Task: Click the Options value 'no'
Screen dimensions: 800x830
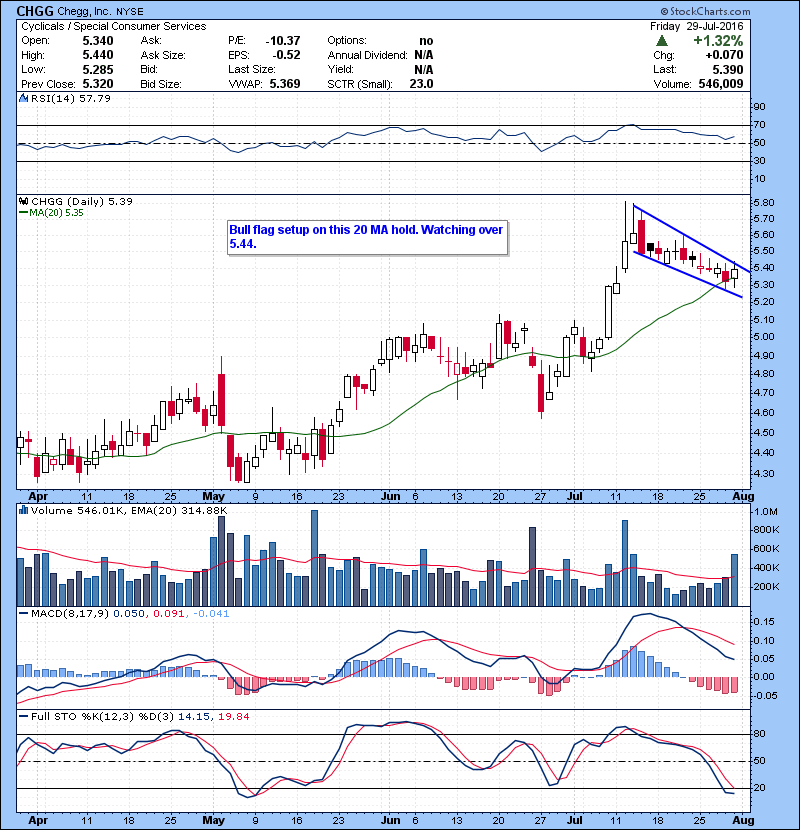Action: (426, 41)
